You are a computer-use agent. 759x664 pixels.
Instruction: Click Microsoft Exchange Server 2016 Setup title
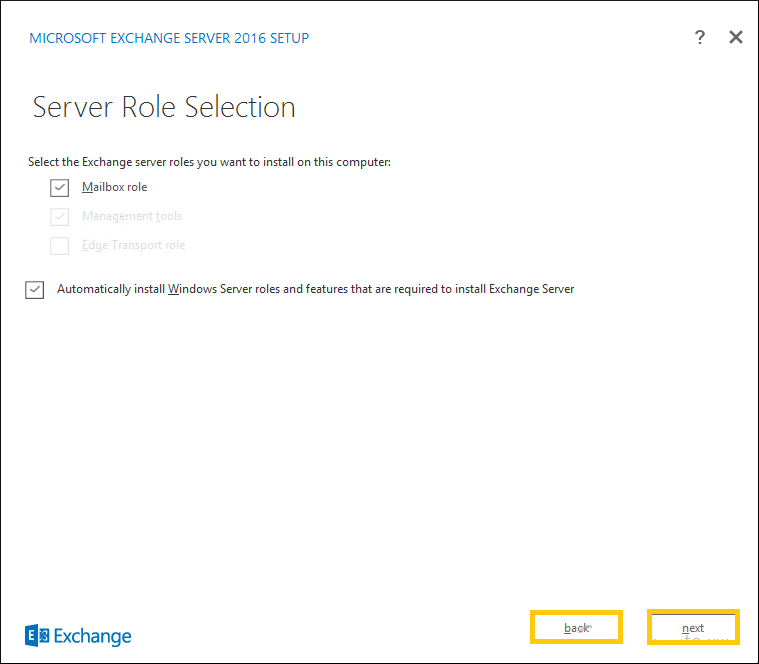tap(169, 38)
